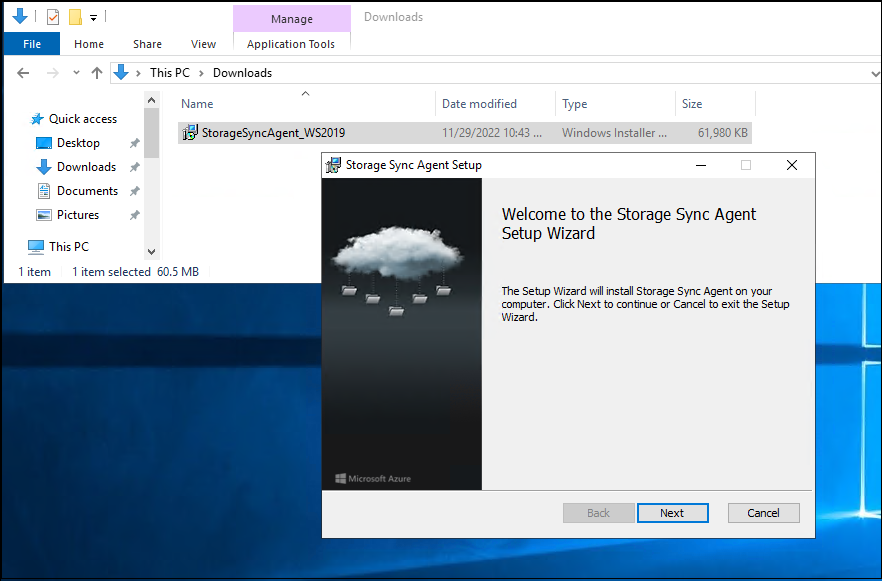Click the pin icon next to Downloads
The width and height of the screenshot is (882, 581).
(x=134, y=168)
